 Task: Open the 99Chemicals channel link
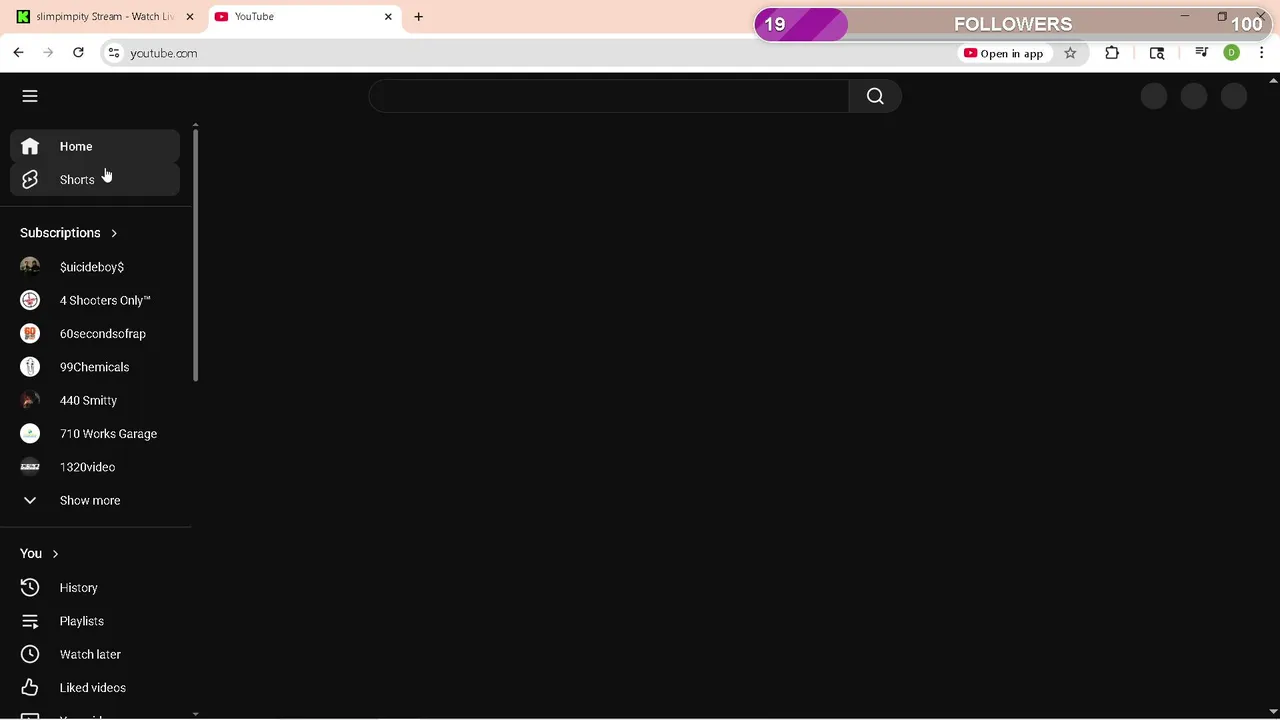coord(94,367)
